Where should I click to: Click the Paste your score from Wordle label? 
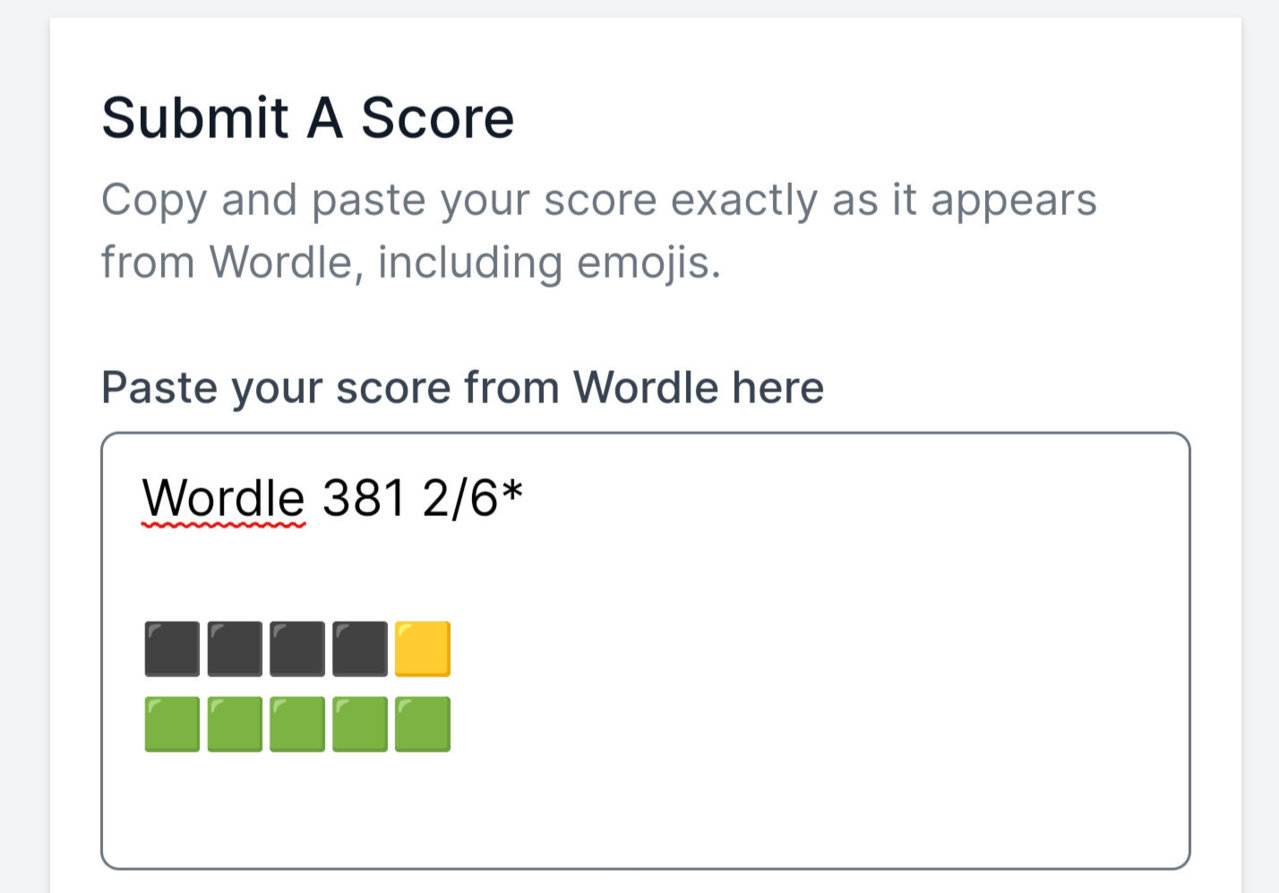point(463,388)
